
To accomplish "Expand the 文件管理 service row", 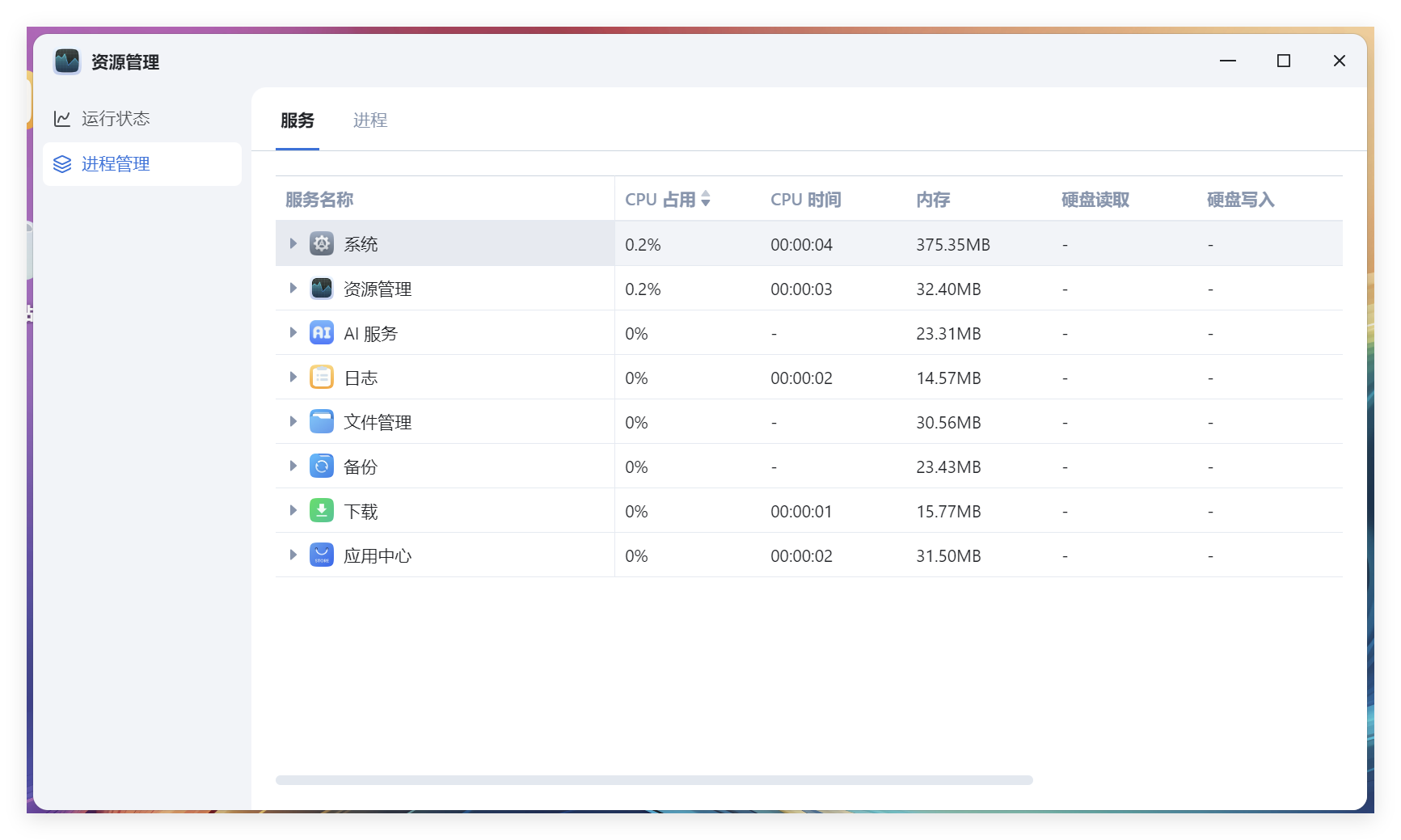I will [293, 421].
